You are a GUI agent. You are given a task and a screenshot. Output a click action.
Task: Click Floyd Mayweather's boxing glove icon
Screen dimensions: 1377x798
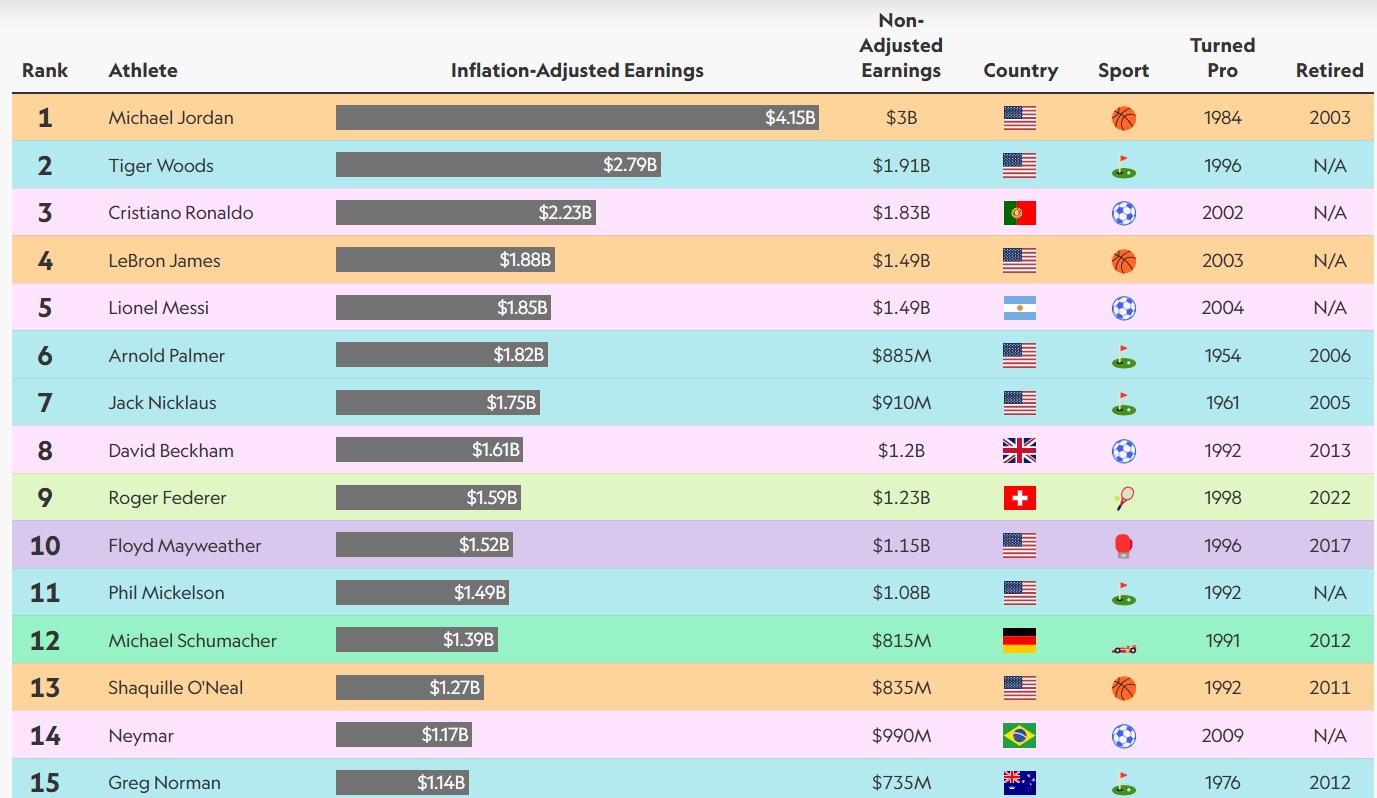(x=1123, y=546)
